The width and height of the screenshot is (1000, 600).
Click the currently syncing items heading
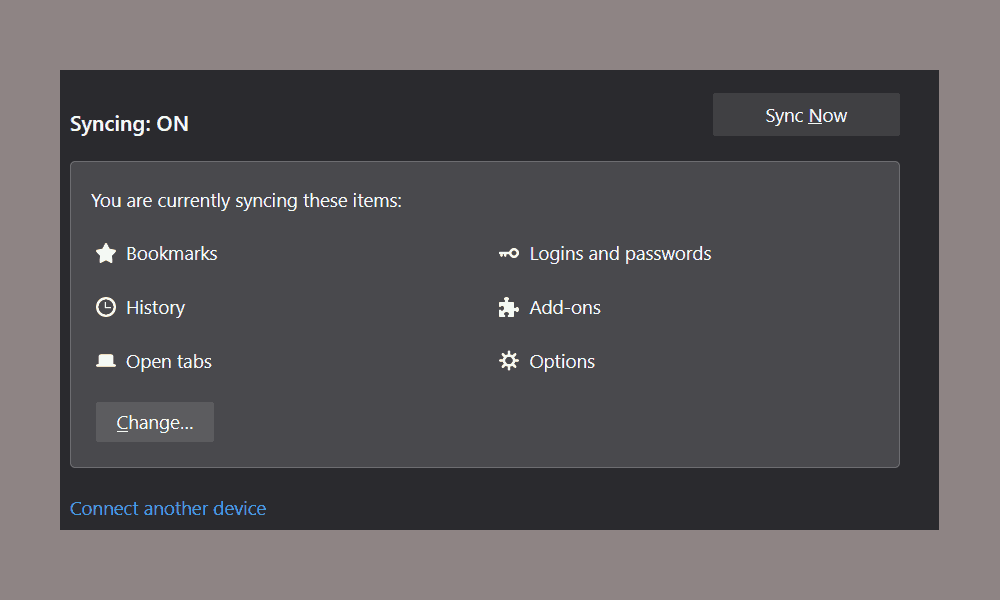click(246, 200)
